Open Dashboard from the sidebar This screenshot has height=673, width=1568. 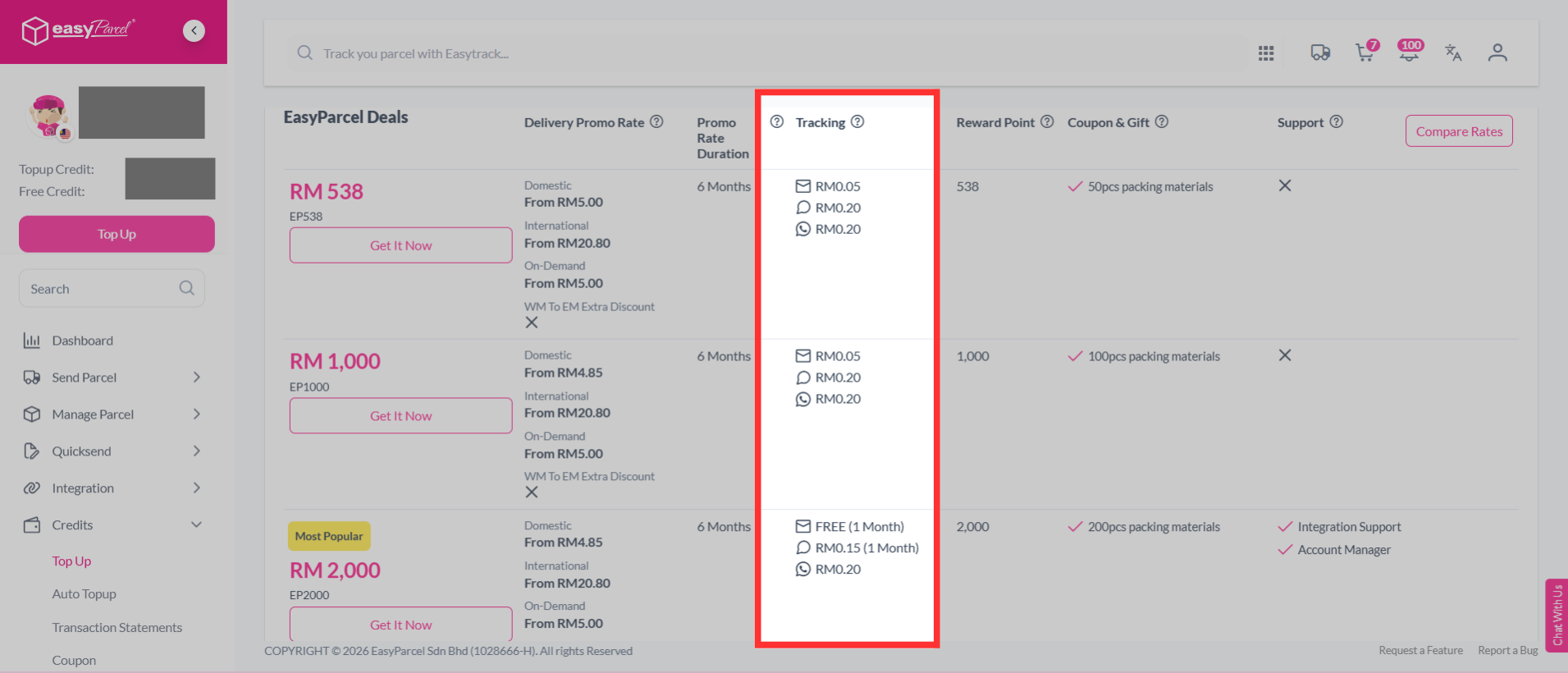coord(82,341)
